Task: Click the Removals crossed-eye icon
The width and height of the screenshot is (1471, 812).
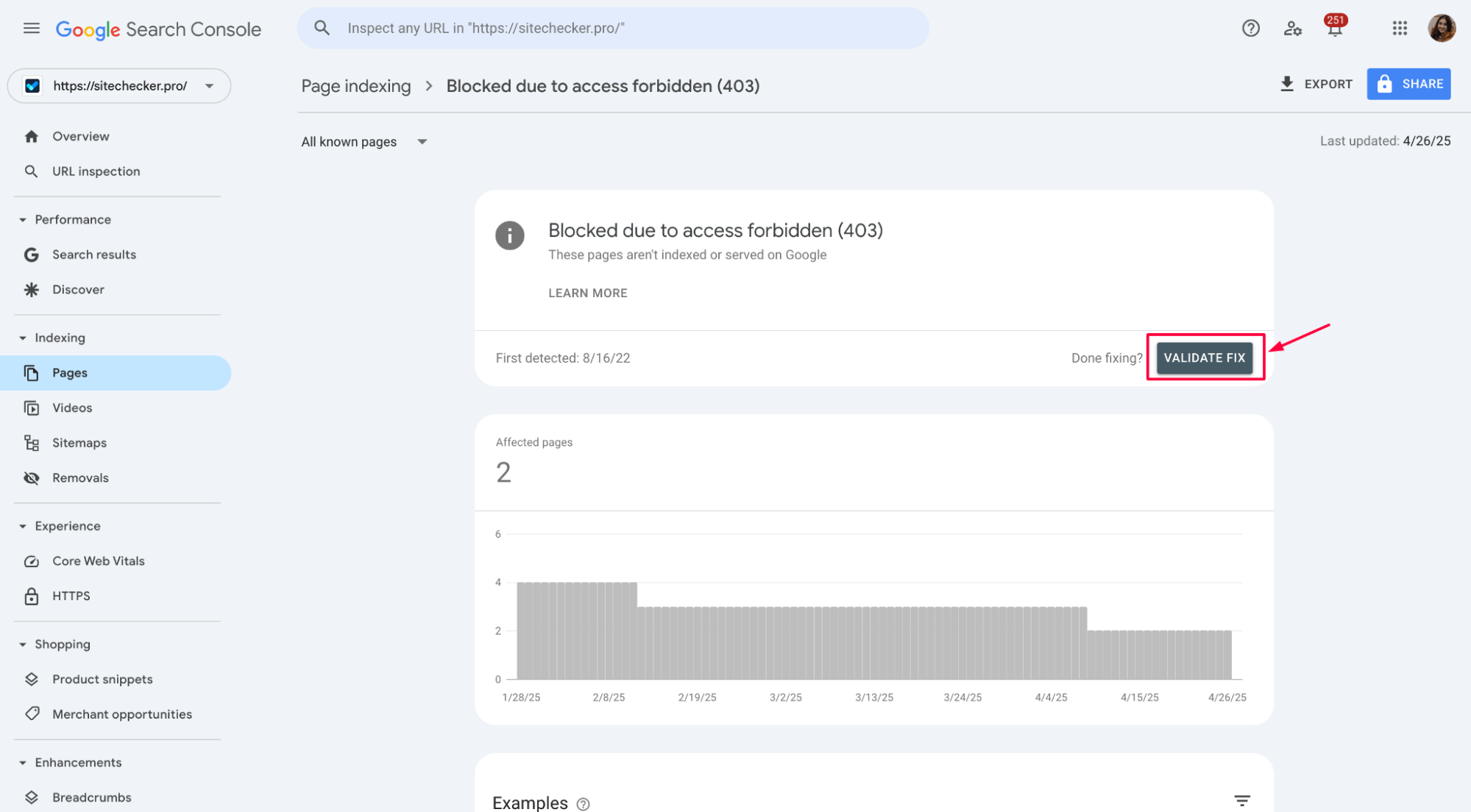Action: tap(32, 478)
